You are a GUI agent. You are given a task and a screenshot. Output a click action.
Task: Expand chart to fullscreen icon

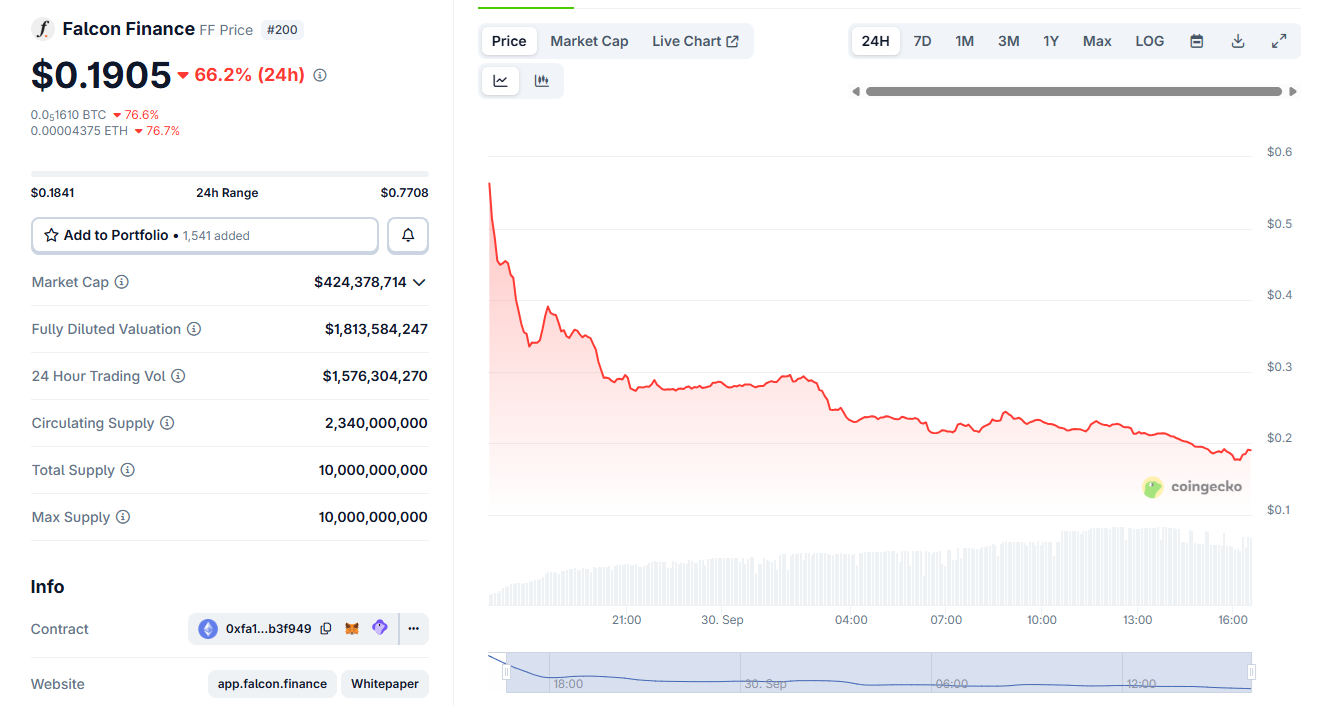(x=1279, y=41)
